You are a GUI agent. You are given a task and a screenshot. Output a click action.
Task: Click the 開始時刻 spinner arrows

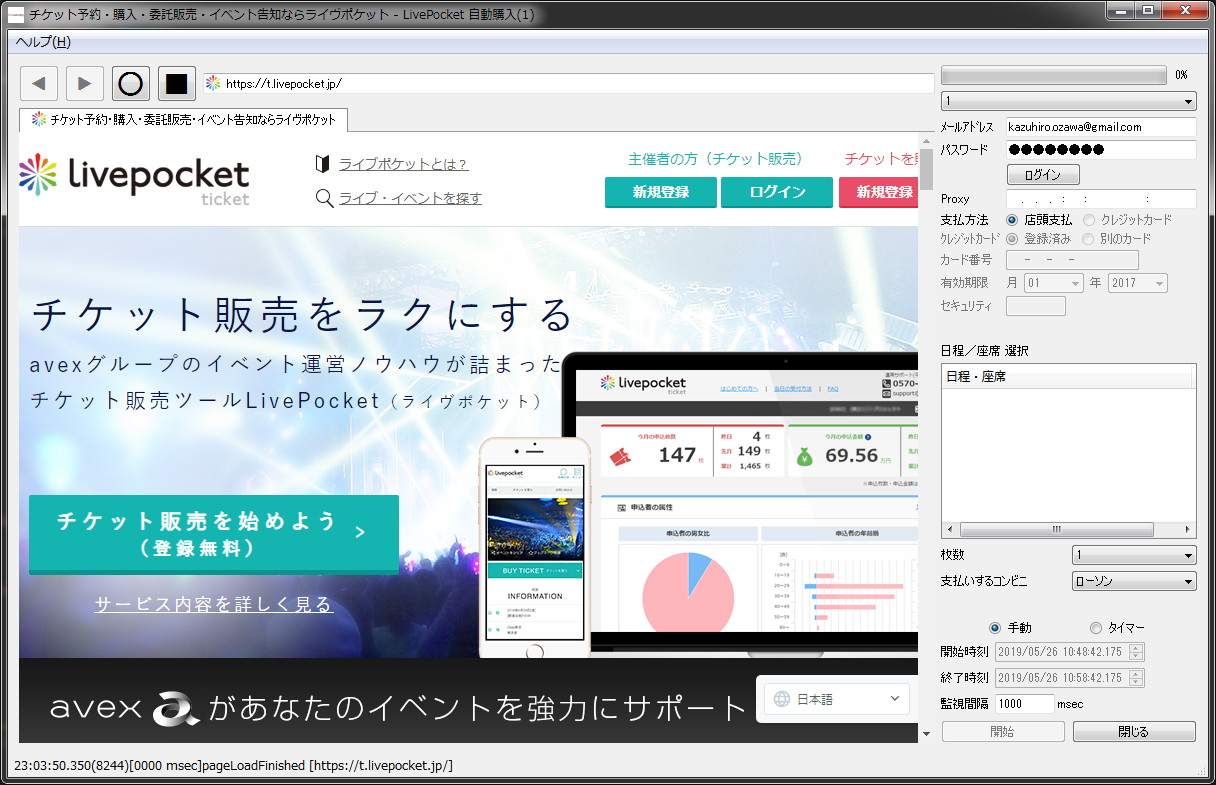(1136, 652)
